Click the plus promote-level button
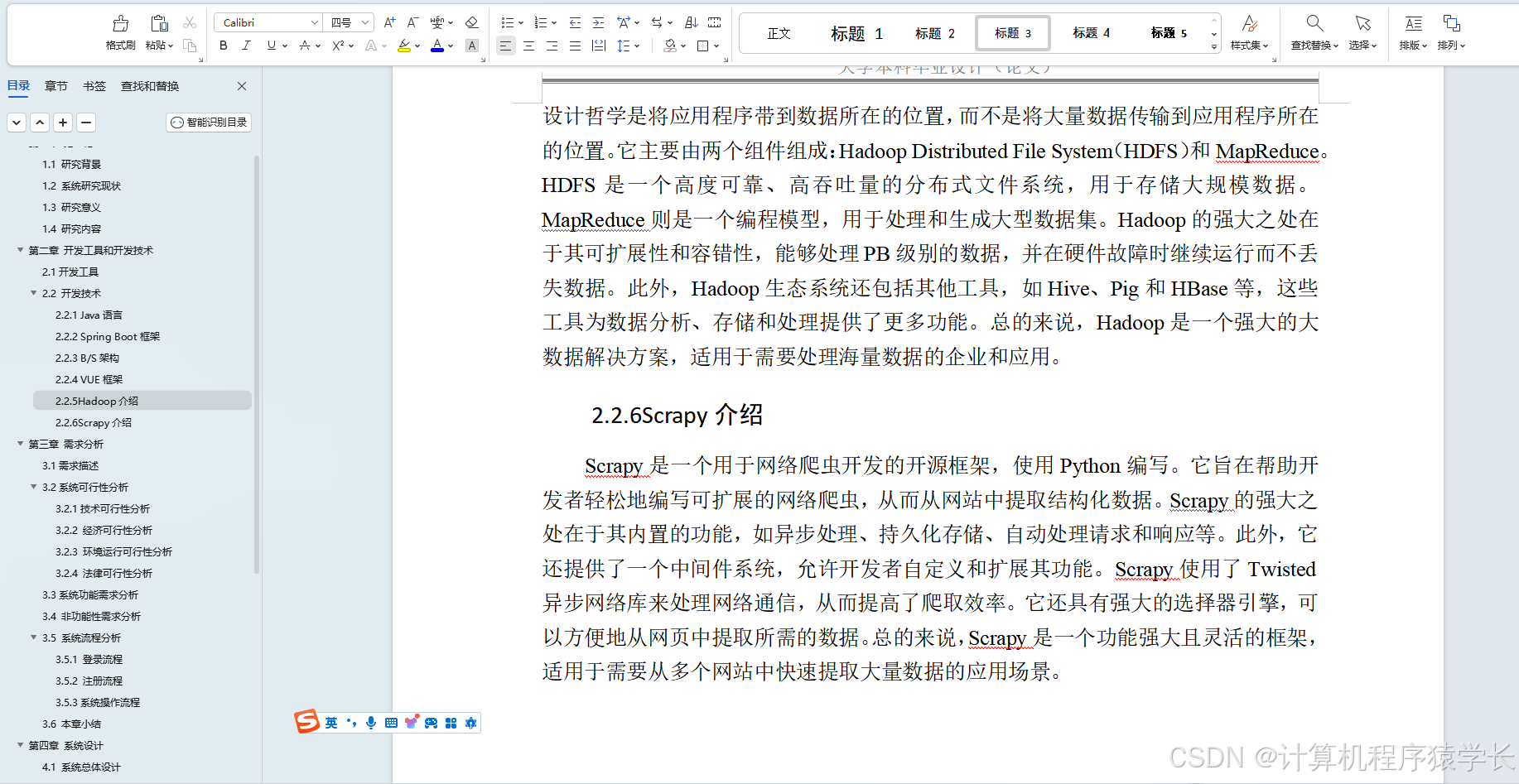Viewport: 1519px width, 784px height. pos(63,123)
